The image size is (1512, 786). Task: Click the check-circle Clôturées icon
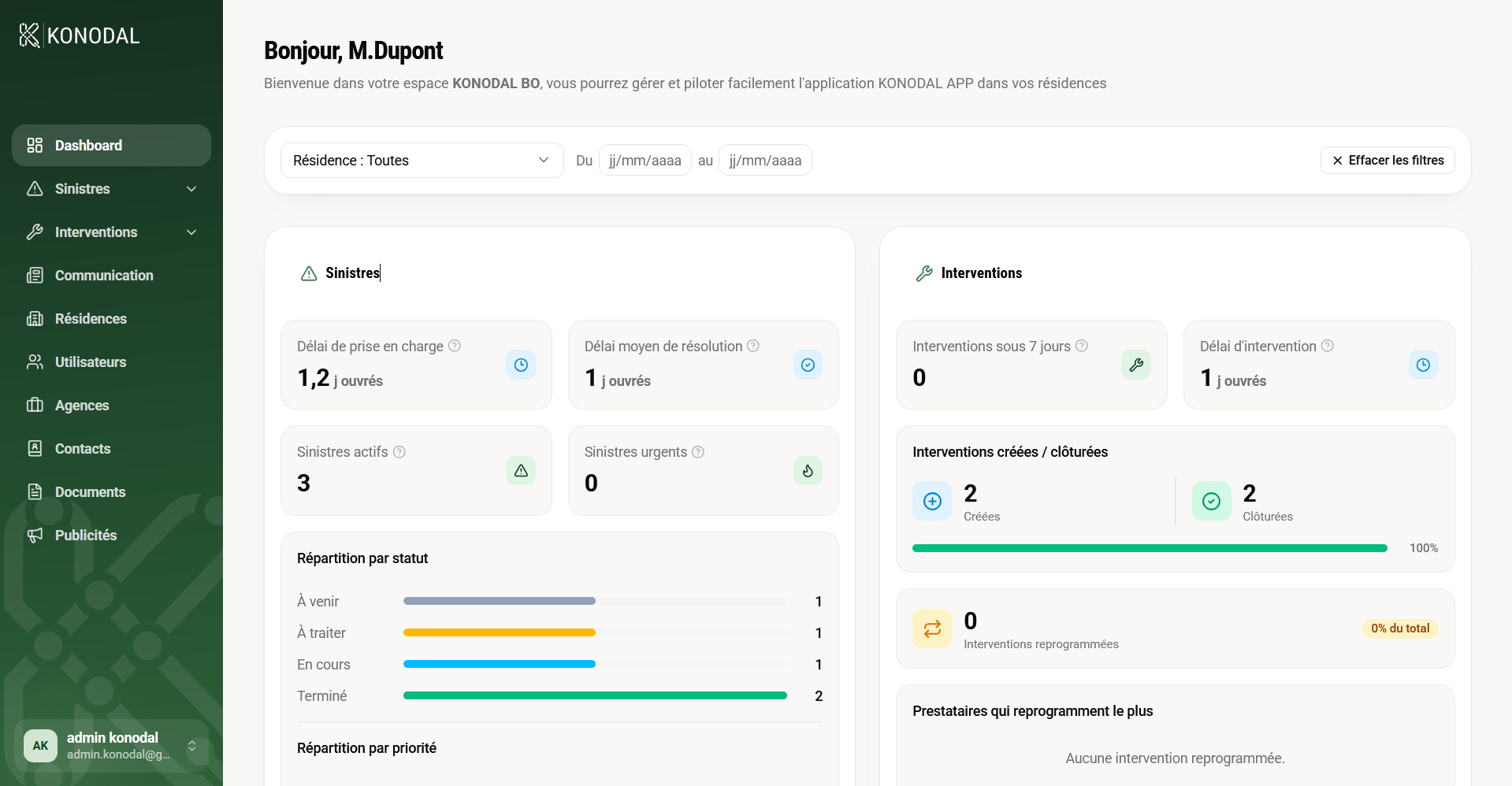1212,501
